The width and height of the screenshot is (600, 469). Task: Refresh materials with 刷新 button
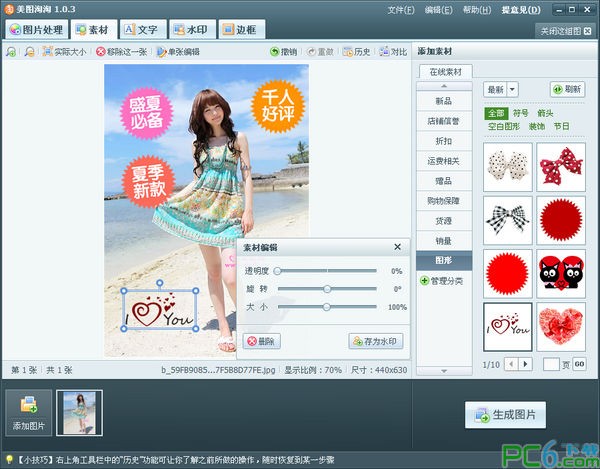[x=567, y=89]
